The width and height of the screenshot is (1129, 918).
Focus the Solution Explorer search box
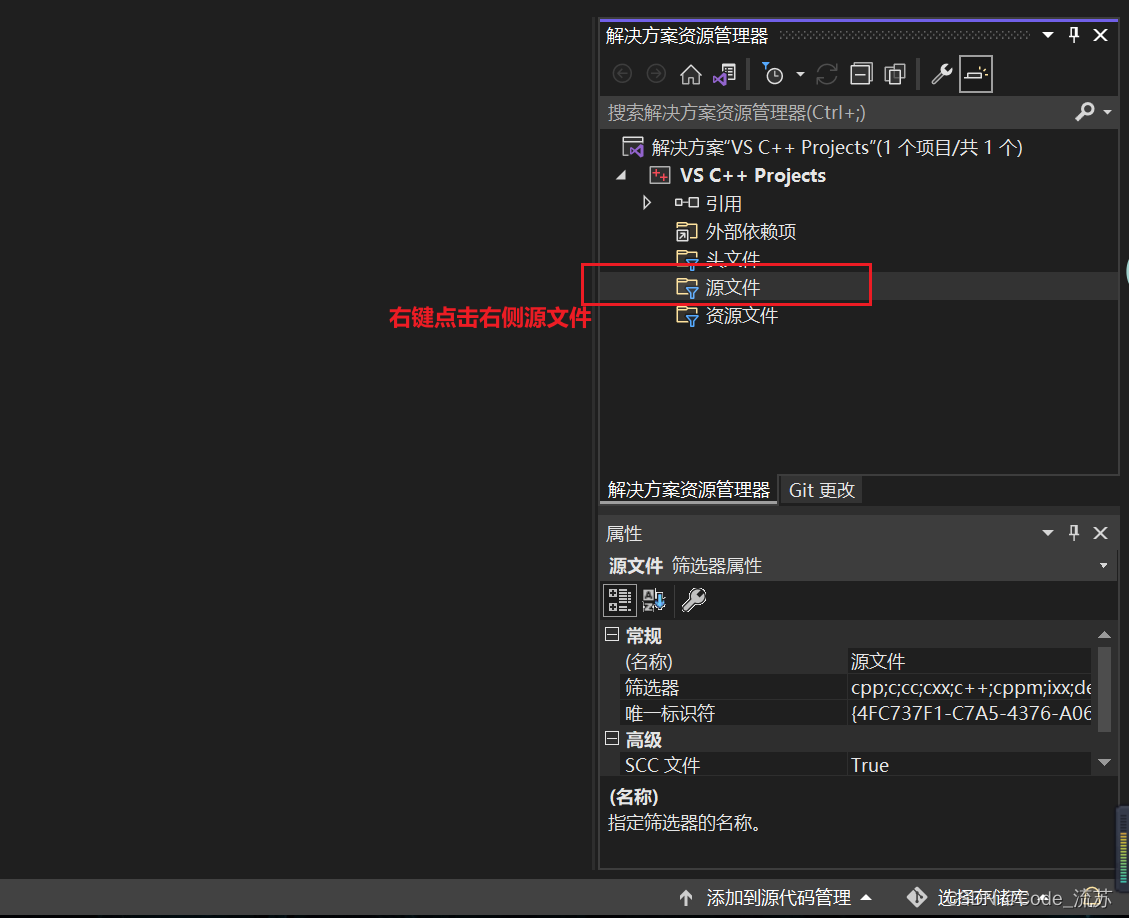tap(835, 112)
